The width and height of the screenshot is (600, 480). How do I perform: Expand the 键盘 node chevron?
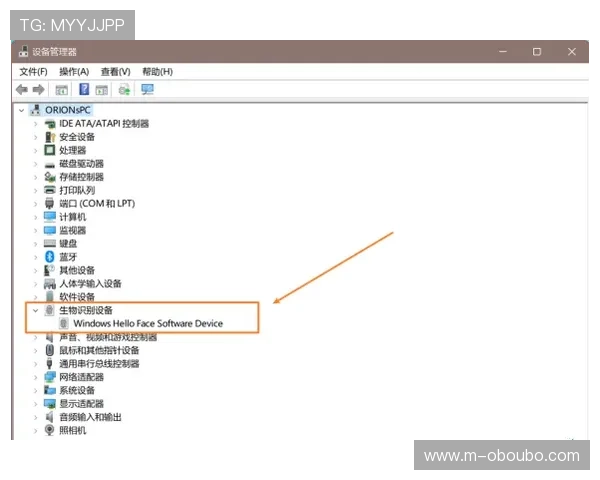pyautogui.click(x=36, y=244)
